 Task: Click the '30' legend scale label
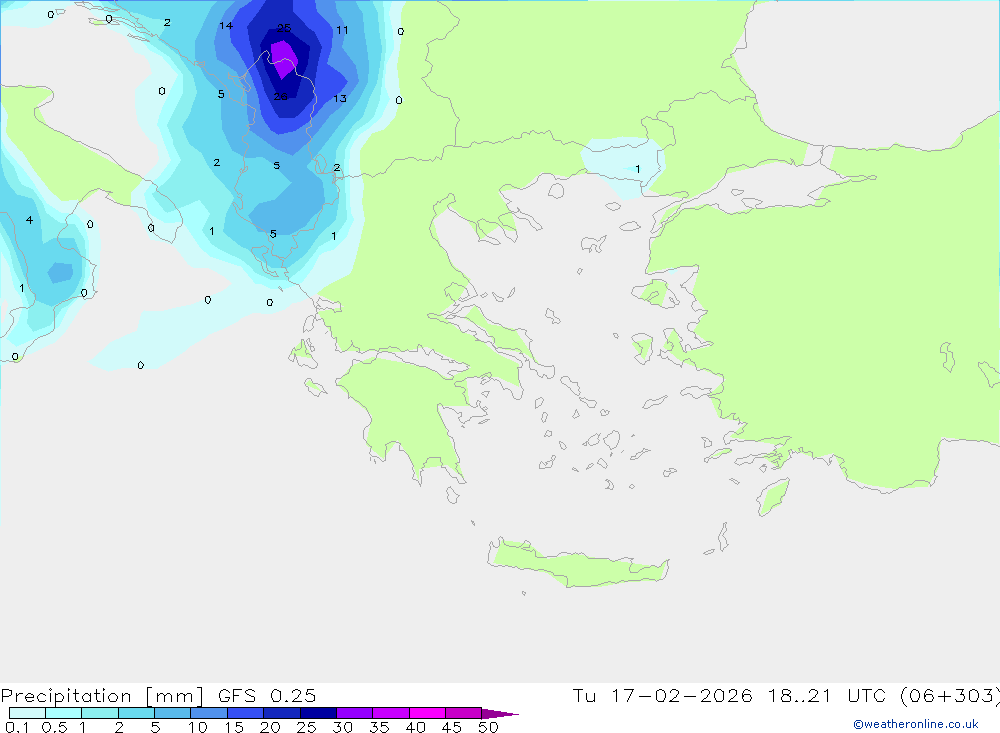click(342, 727)
